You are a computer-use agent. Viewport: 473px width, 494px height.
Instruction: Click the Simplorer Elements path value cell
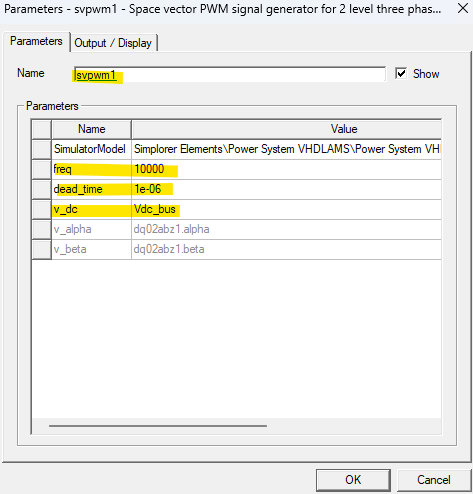point(286,149)
